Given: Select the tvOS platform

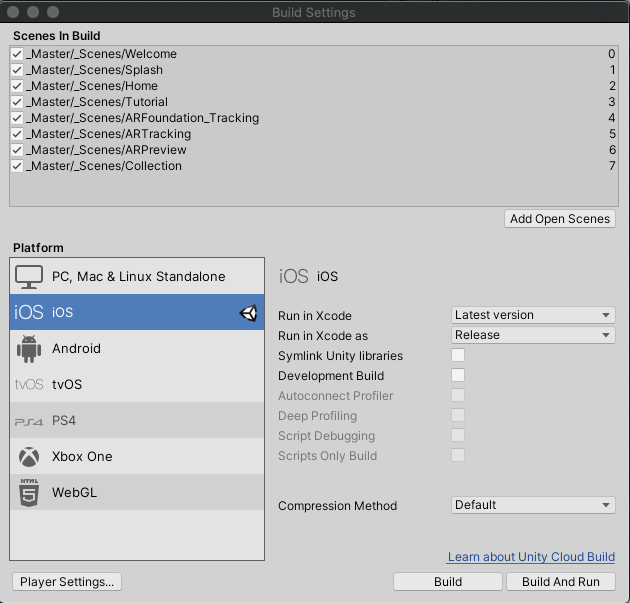Looking at the screenshot, I should (137, 384).
